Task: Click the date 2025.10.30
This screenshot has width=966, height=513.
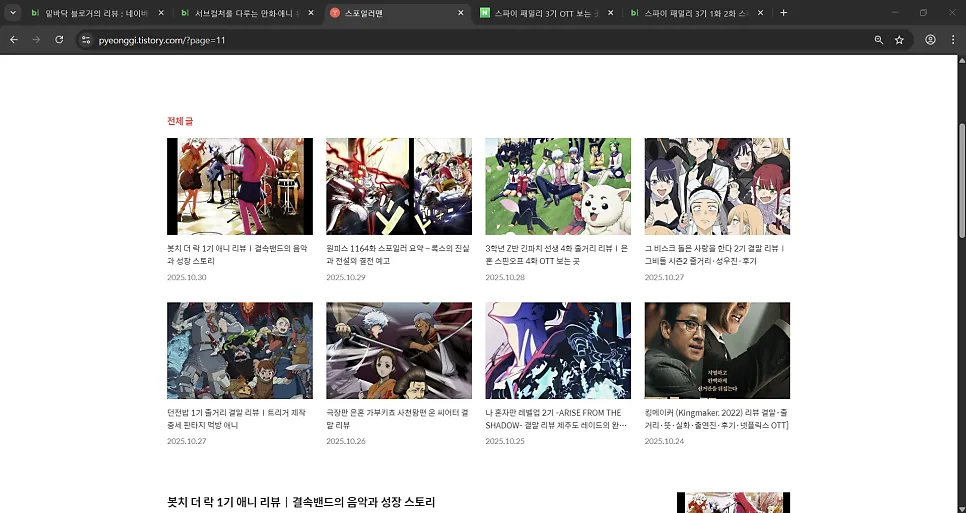Action: 187,277
